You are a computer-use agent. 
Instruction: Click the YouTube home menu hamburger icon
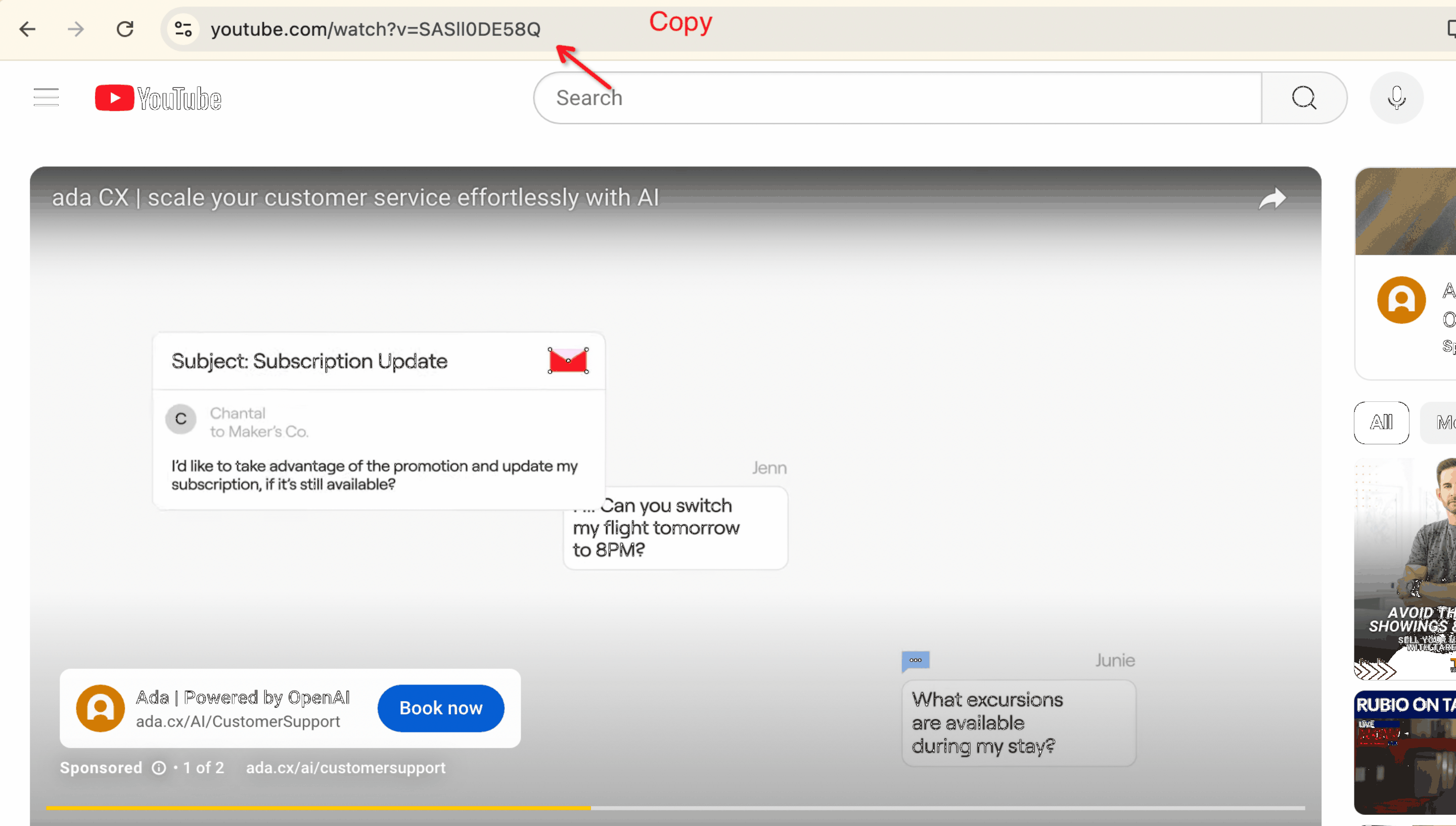point(46,98)
